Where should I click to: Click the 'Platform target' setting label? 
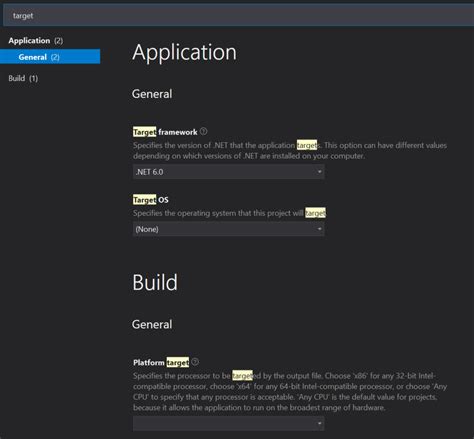(161, 362)
